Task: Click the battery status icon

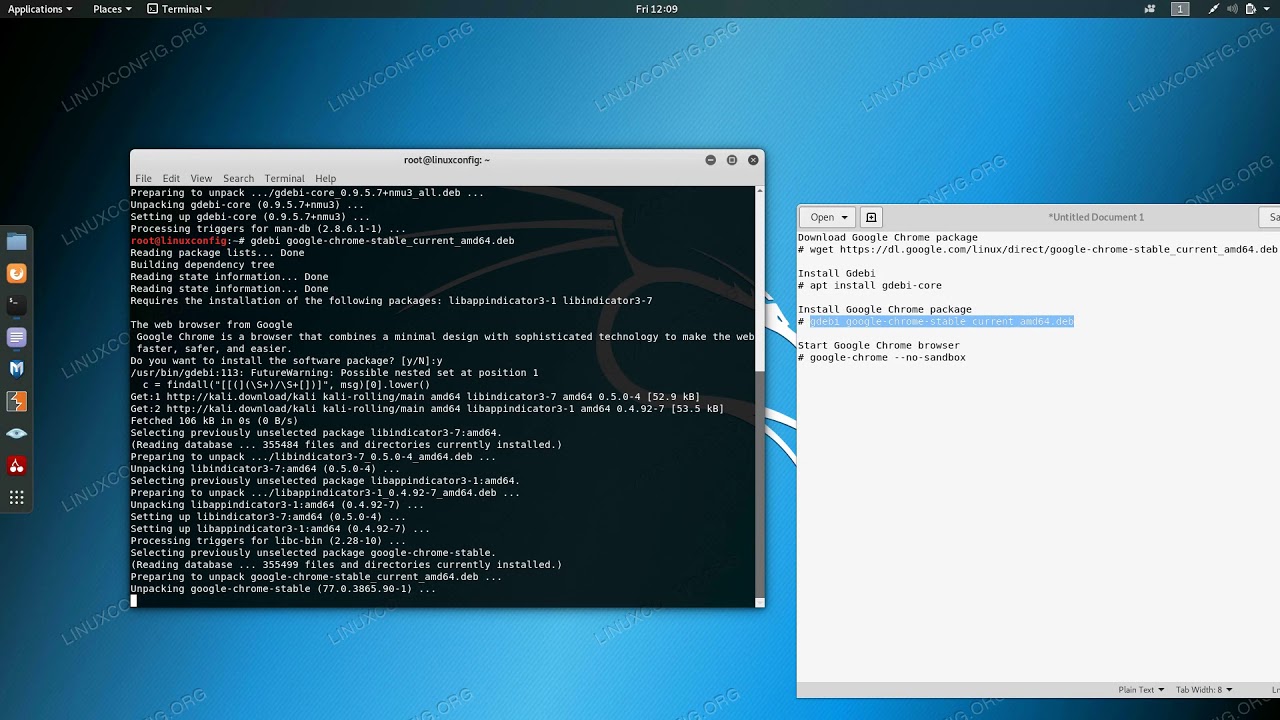Action: (1249, 9)
